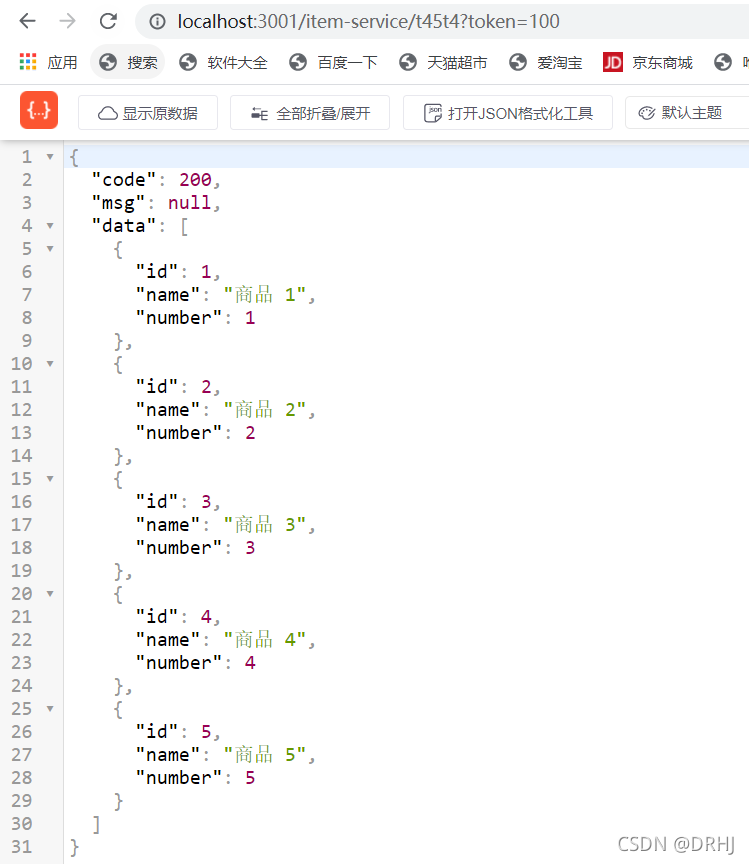Open the 天猫超市 bookmark
The height and width of the screenshot is (864, 749).
[x=443, y=62]
